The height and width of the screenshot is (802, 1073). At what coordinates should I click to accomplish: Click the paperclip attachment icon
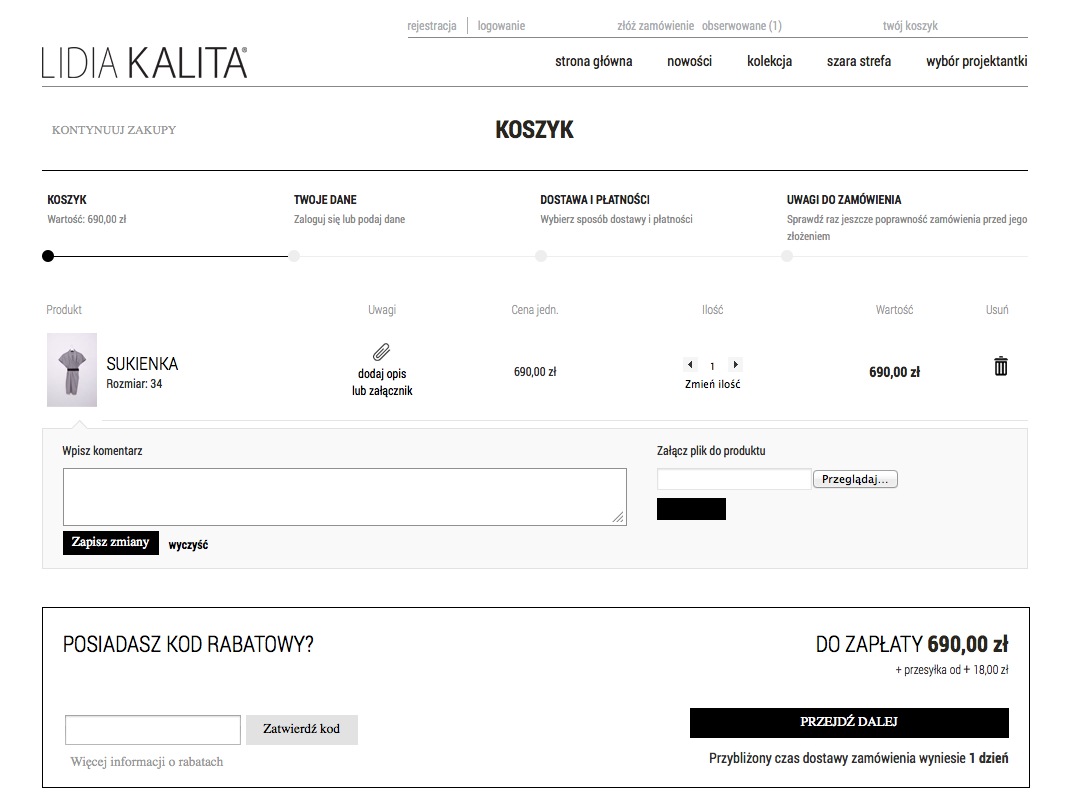pyautogui.click(x=381, y=352)
